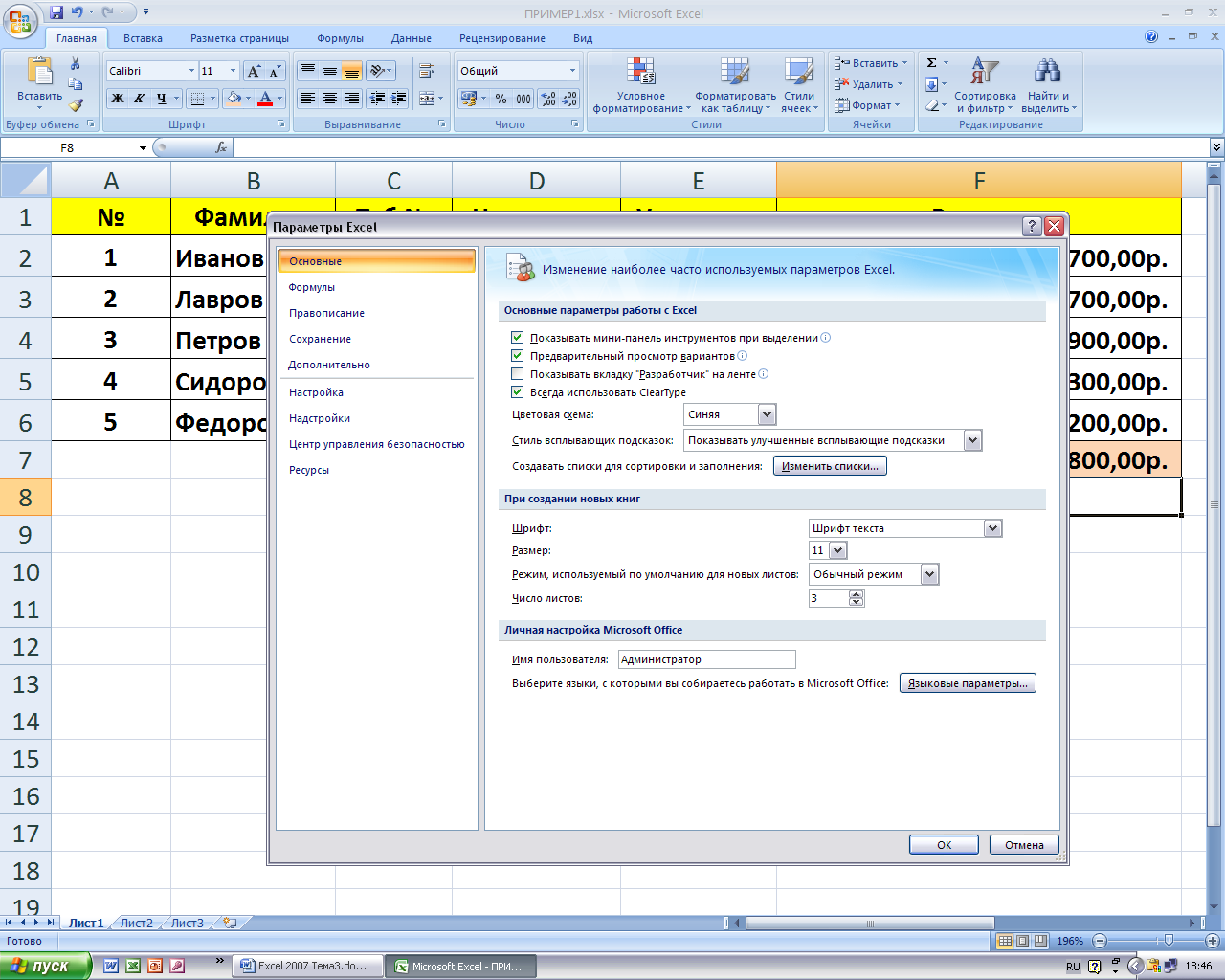1225x980 pixels.
Task: Open the Данные ribbon tab
Action: click(x=411, y=38)
